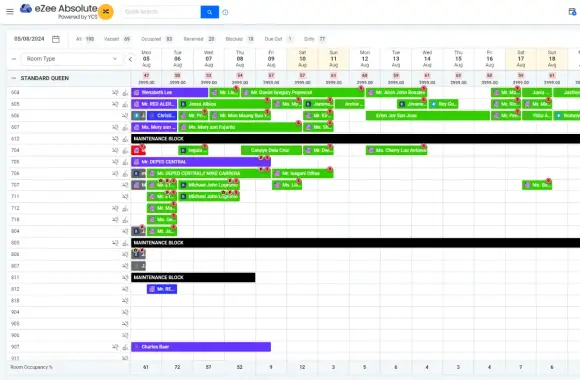Image resolution: width=580 pixels, height=380 pixels.
Task: Open Mr. Alvin John Rosales booking
Action: (x=397, y=93)
